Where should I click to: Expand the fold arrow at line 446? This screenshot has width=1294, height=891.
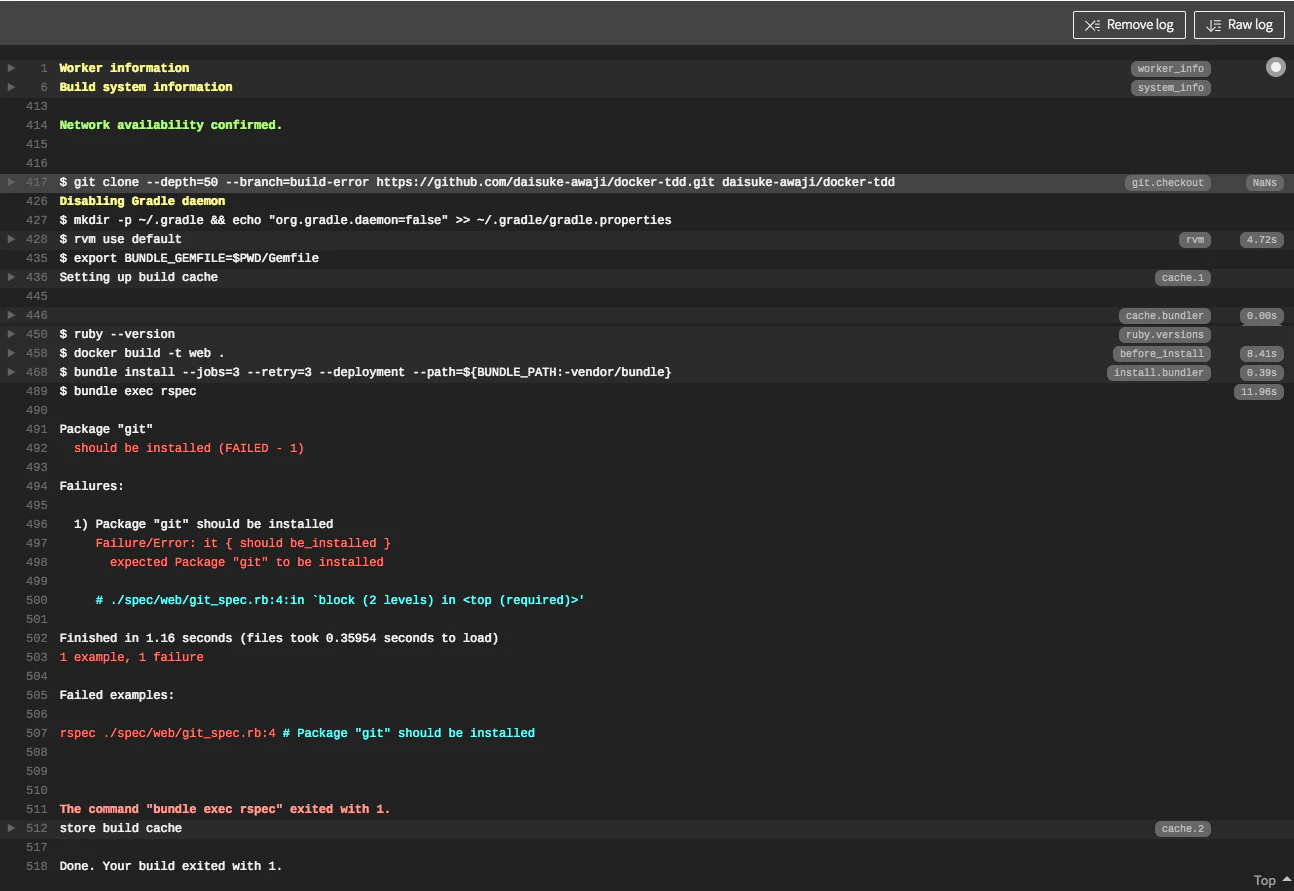(x=12, y=315)
